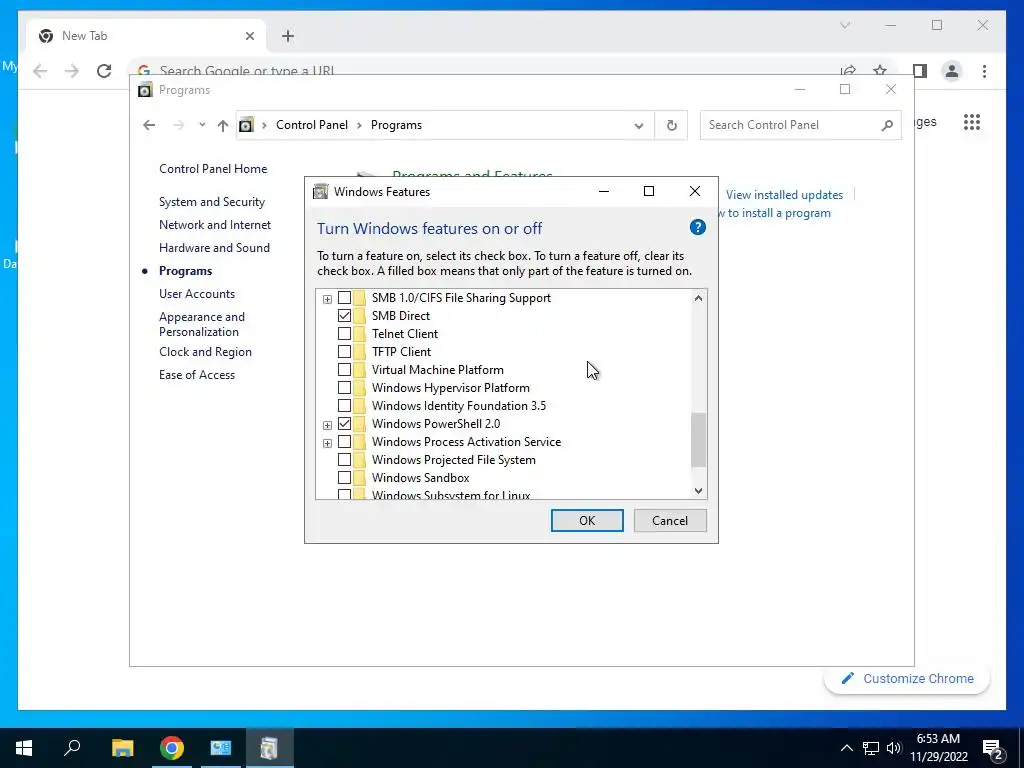Open Chrome three-dot menu
The height and width of the screenshot is (768, 1024).
click(984, 71)
